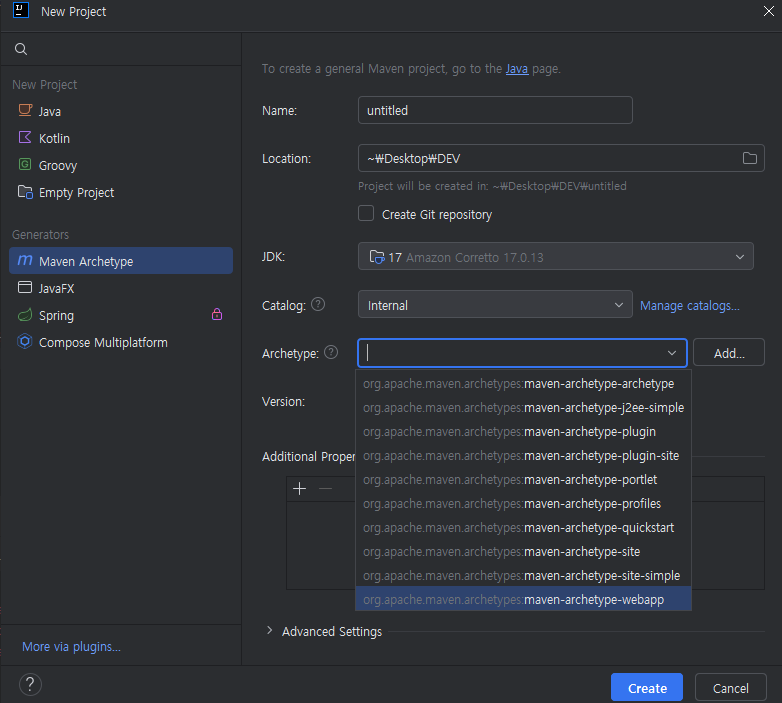The width and height of the screenshot is (782, 703).
Task: Enable the Create Git repository checkbox
Action: click(x=366, y=213)
